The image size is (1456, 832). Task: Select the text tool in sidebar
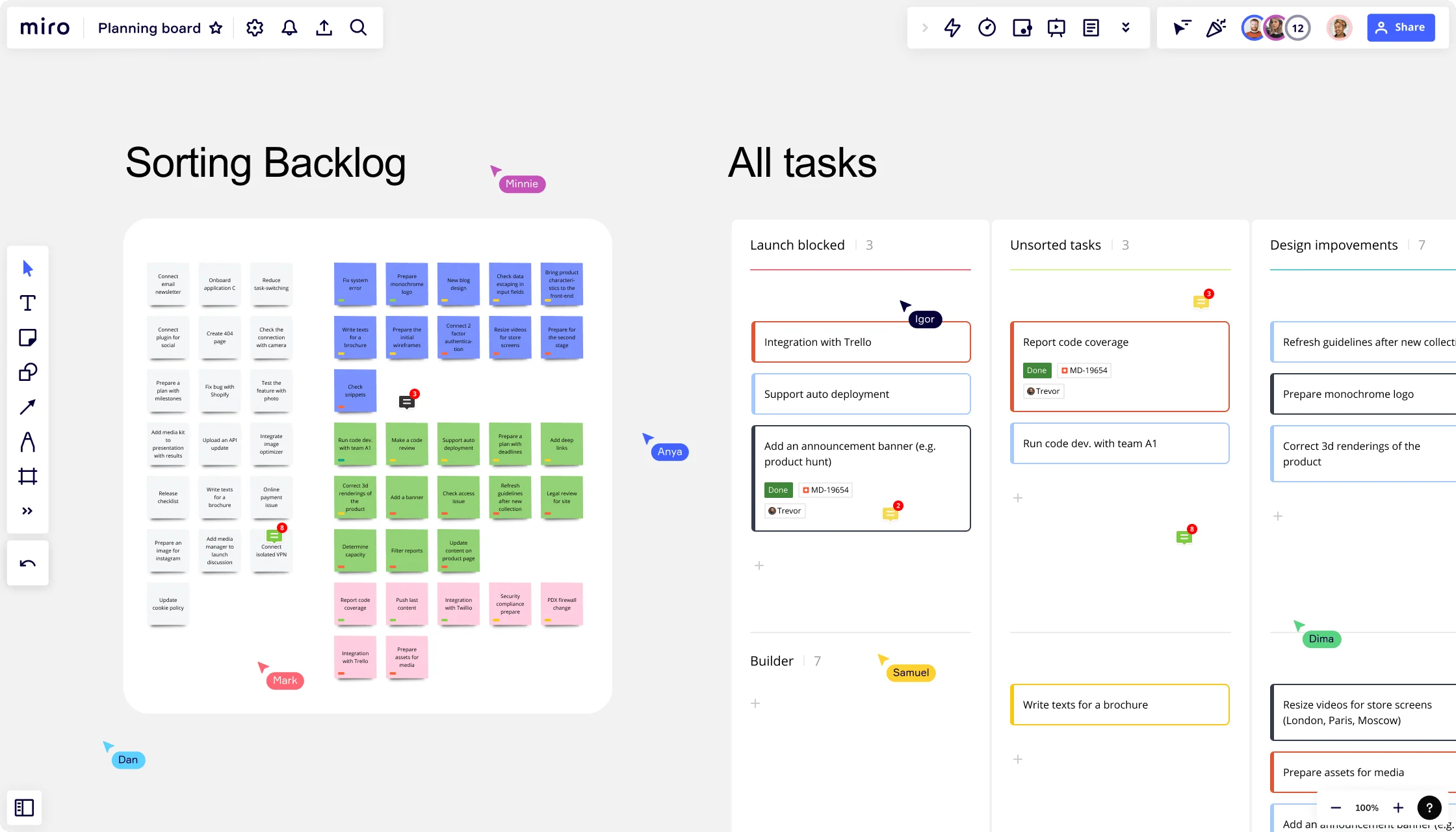(27, 303)
